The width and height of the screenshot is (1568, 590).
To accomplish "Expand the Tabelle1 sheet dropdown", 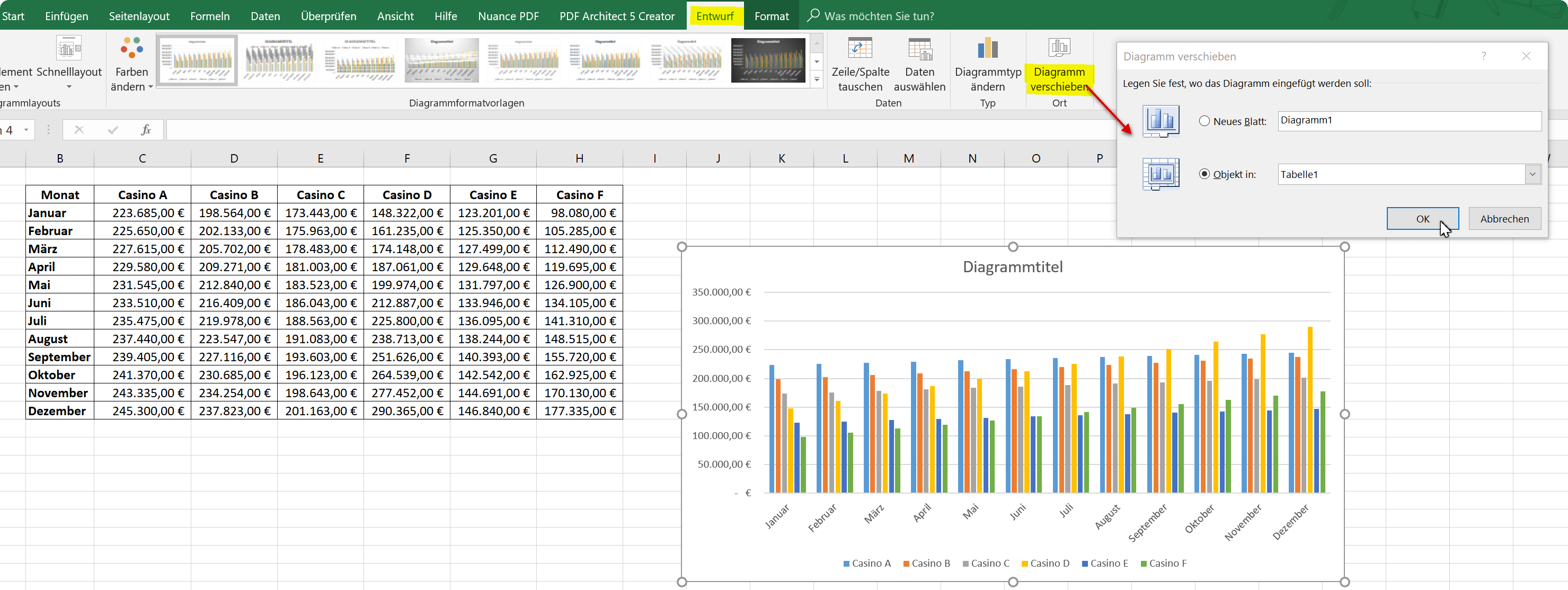I will [x=1532, y=175].
